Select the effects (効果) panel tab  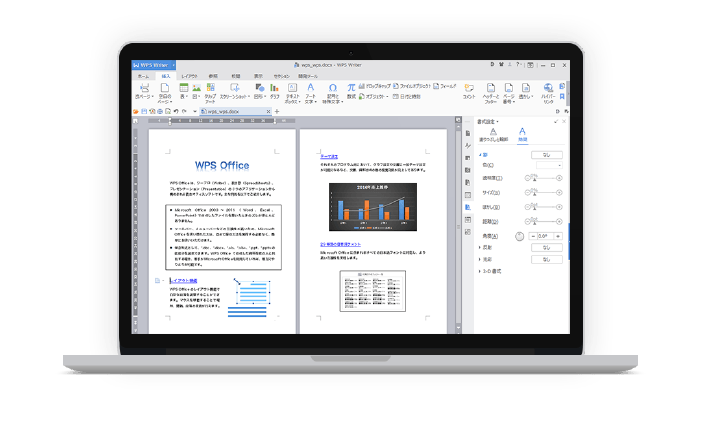click(x=522, y=135)
